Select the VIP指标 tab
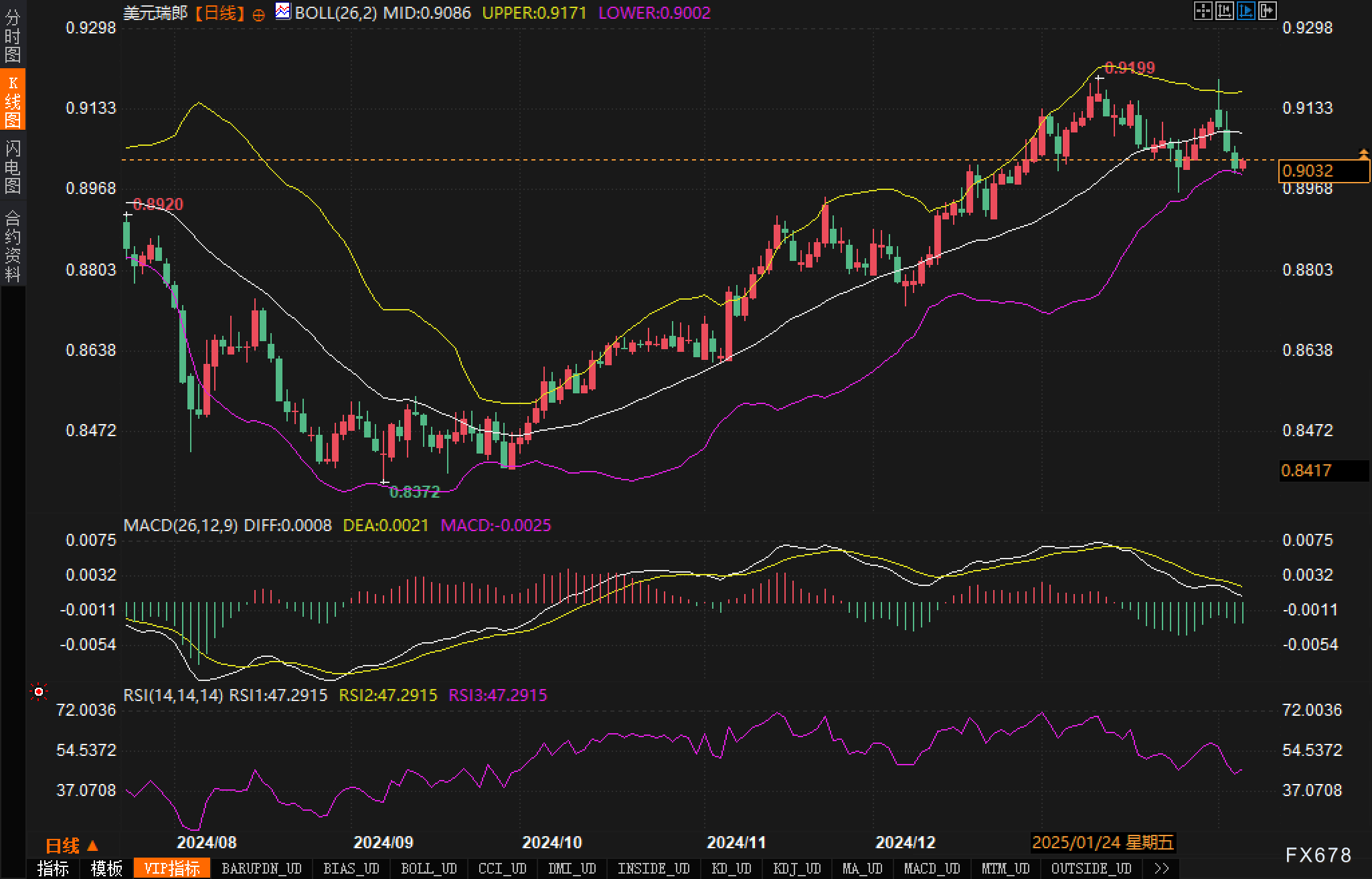This screenshot has width=1372, height=879. tap(172, 868)
